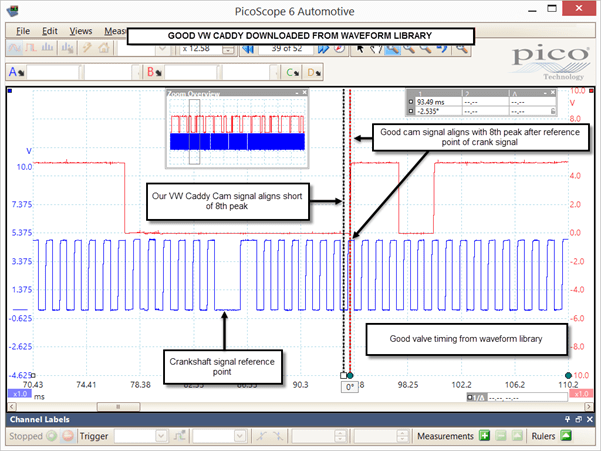The image size is (601, 451).
Task: Open advanced trigger settings icon
Action: pyautogui.click(x=179, y=436)
